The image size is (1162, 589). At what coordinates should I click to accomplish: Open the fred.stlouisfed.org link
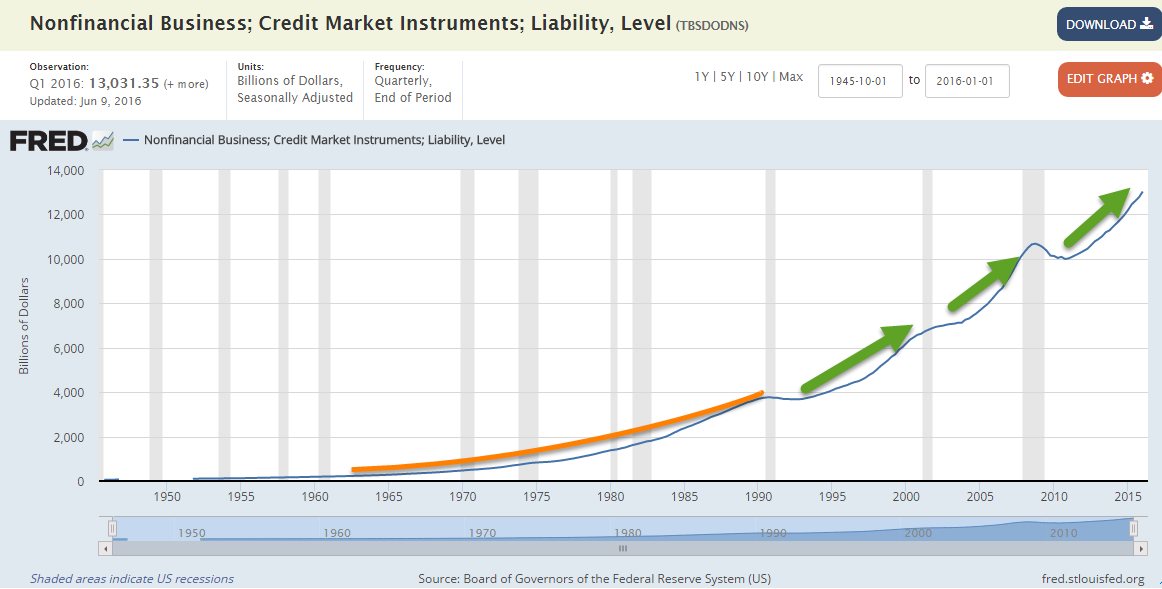pyautogui.click(x=1092, y=578)
